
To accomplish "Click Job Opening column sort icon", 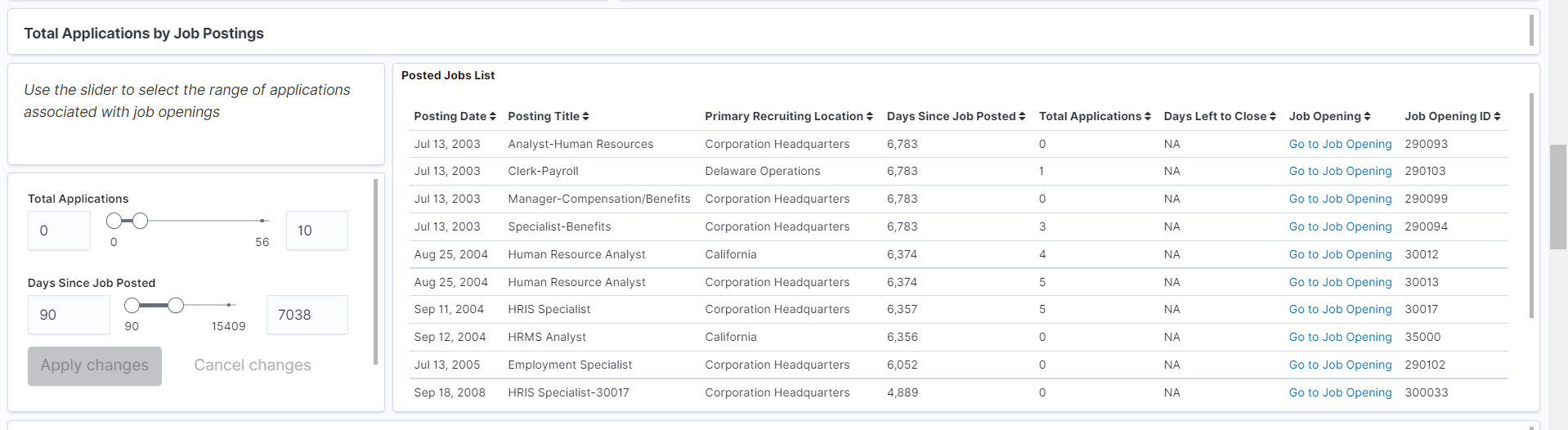I will click(1367, 117).
